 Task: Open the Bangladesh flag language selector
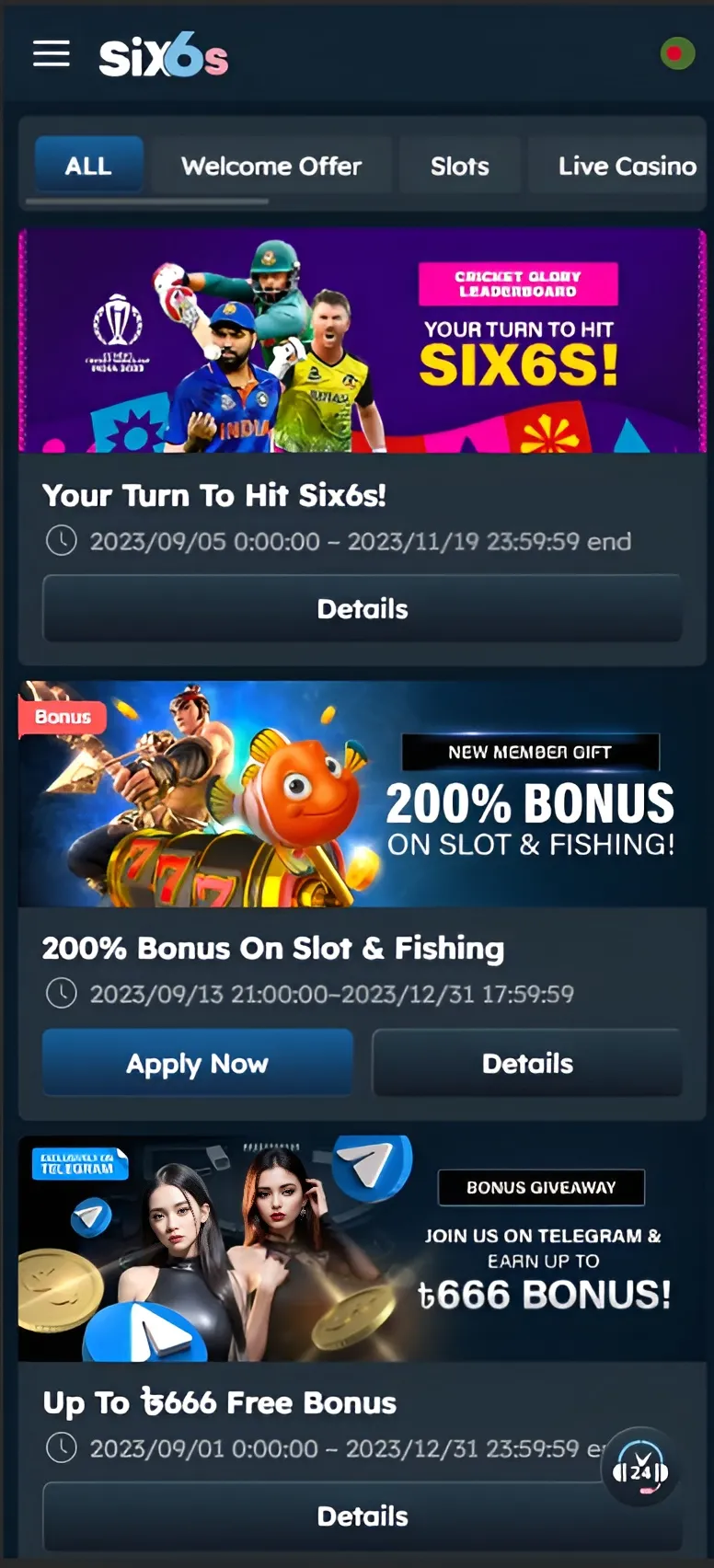[677, 53]
